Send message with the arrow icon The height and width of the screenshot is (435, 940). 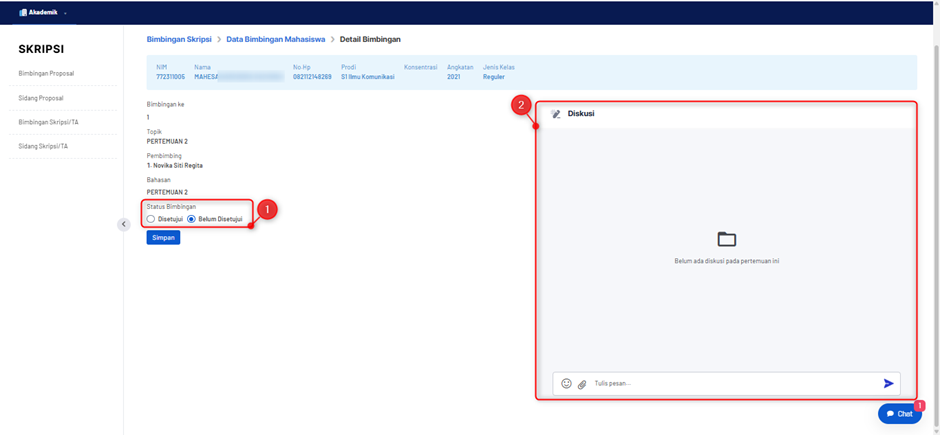click(x=888, y=383)
